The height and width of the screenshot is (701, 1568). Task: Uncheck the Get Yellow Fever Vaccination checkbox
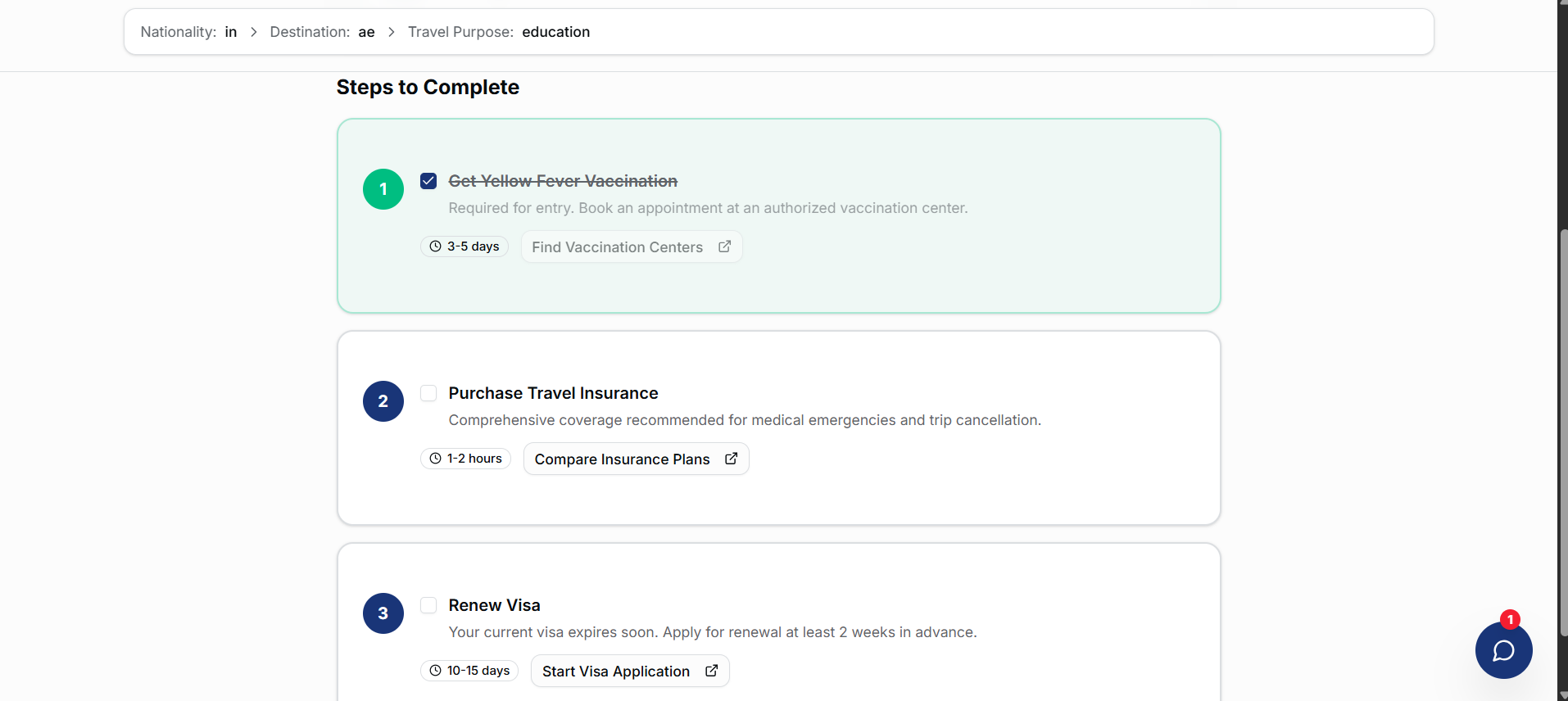[428, 181]
